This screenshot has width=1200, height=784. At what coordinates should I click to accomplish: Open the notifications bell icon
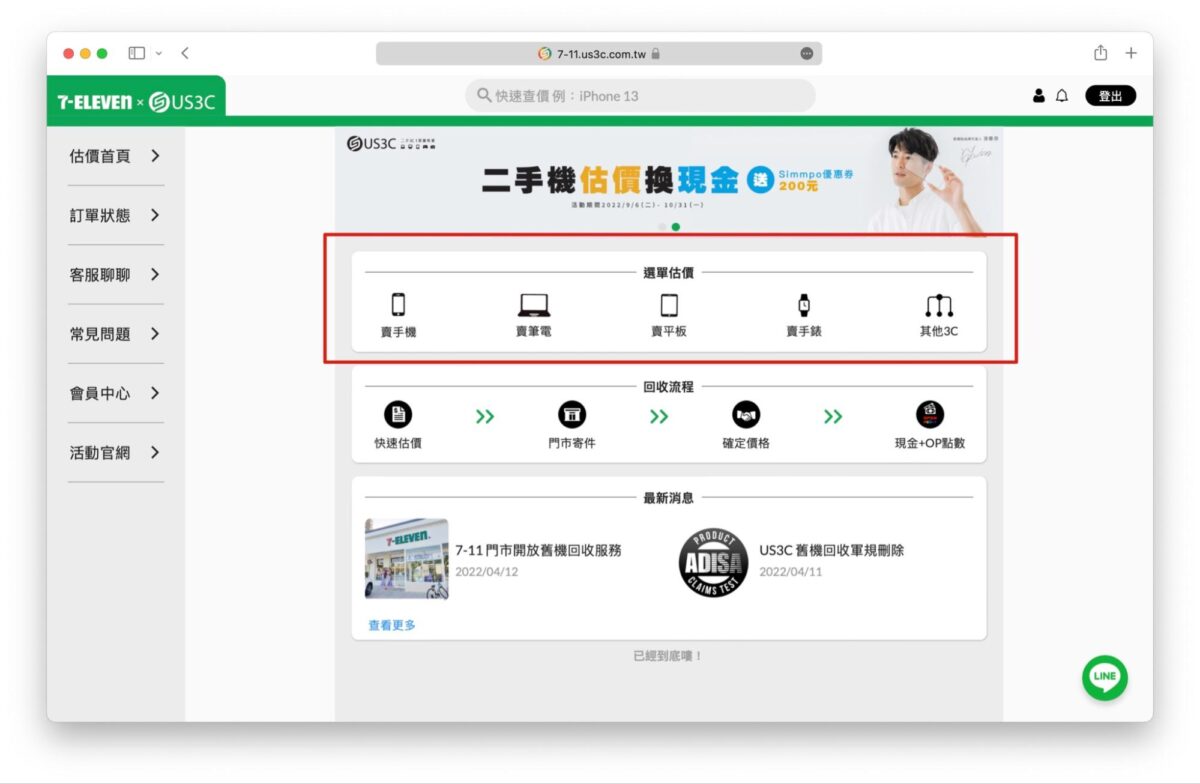pyautogui.click(x=1062, y=96)
